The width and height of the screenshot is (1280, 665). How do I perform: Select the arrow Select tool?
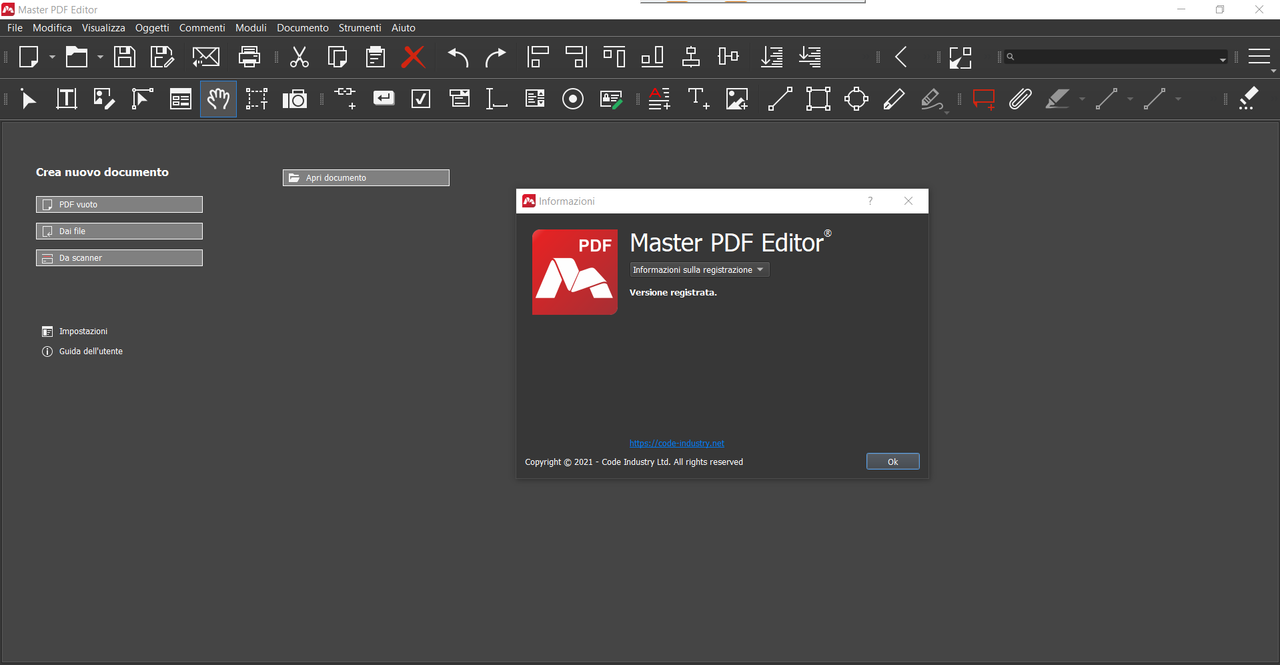click(x=28, y=99)
